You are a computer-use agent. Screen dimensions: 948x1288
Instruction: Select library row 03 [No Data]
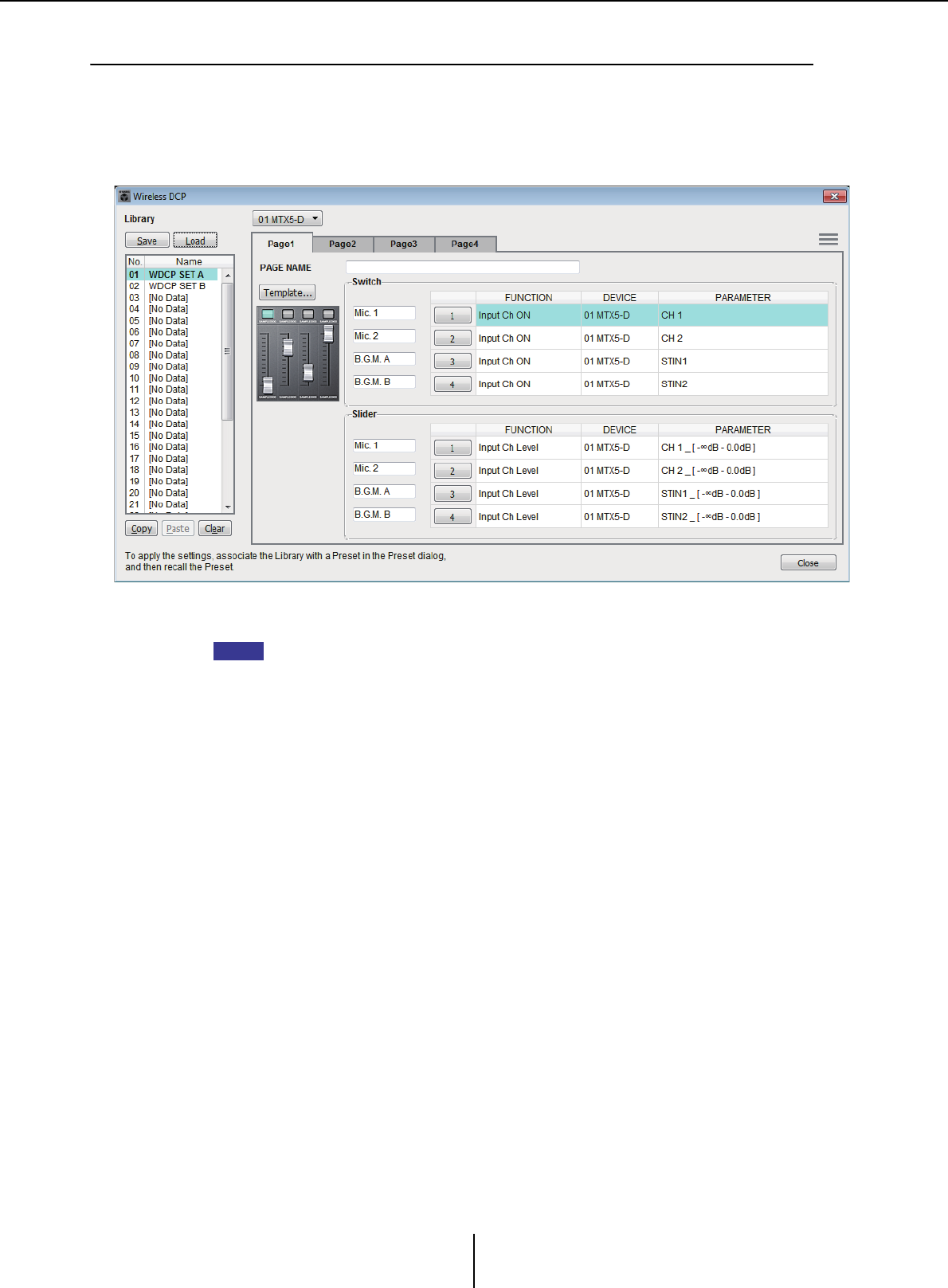tap(172, 298)
